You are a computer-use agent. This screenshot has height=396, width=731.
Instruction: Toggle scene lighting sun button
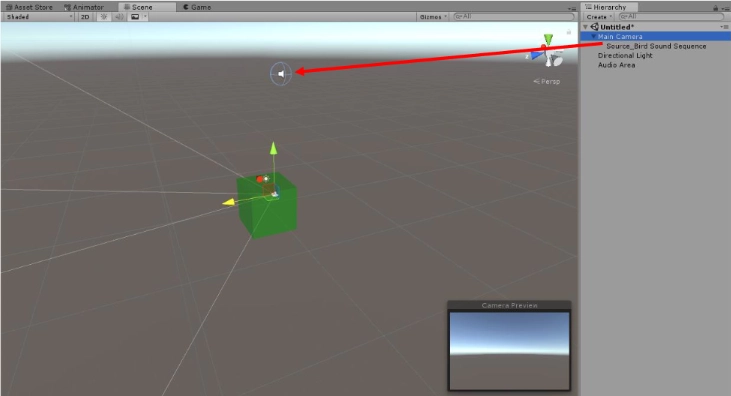103,17
